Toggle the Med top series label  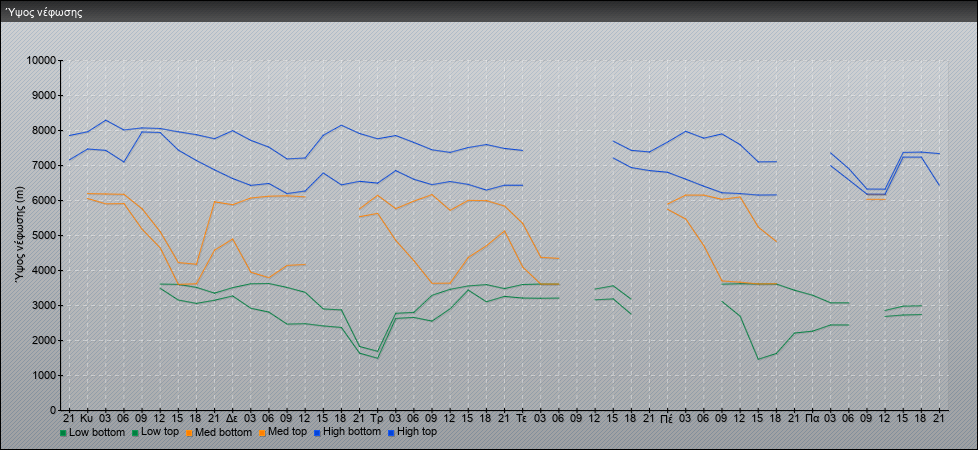click(x=288, y=432)
